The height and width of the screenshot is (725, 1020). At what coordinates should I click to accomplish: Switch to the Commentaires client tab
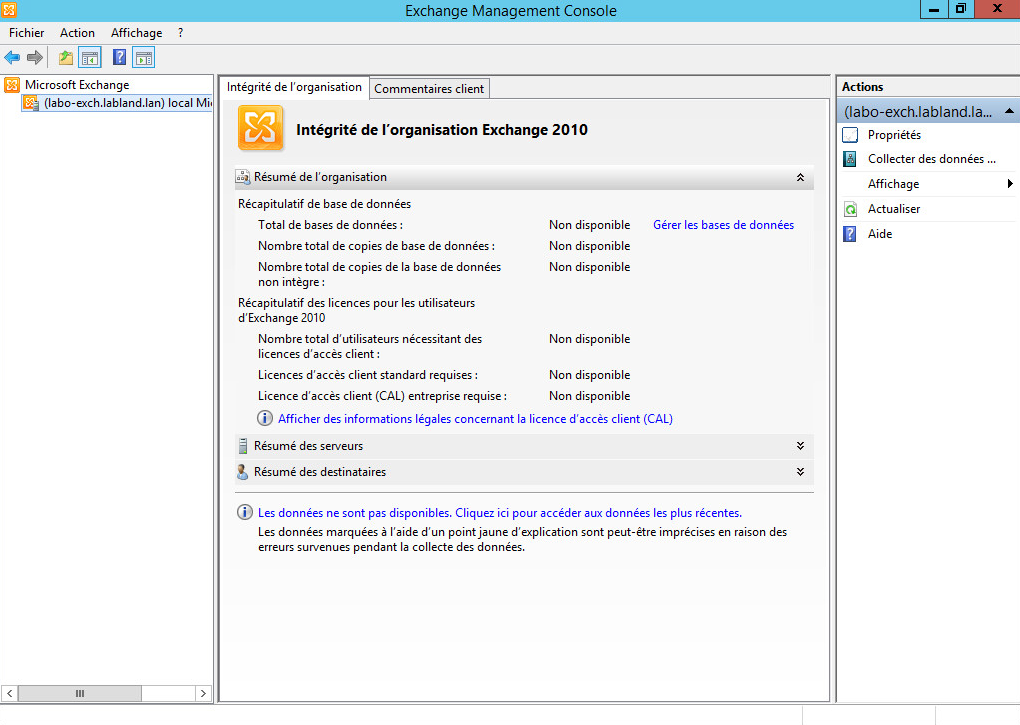click(x=429, y=89)
